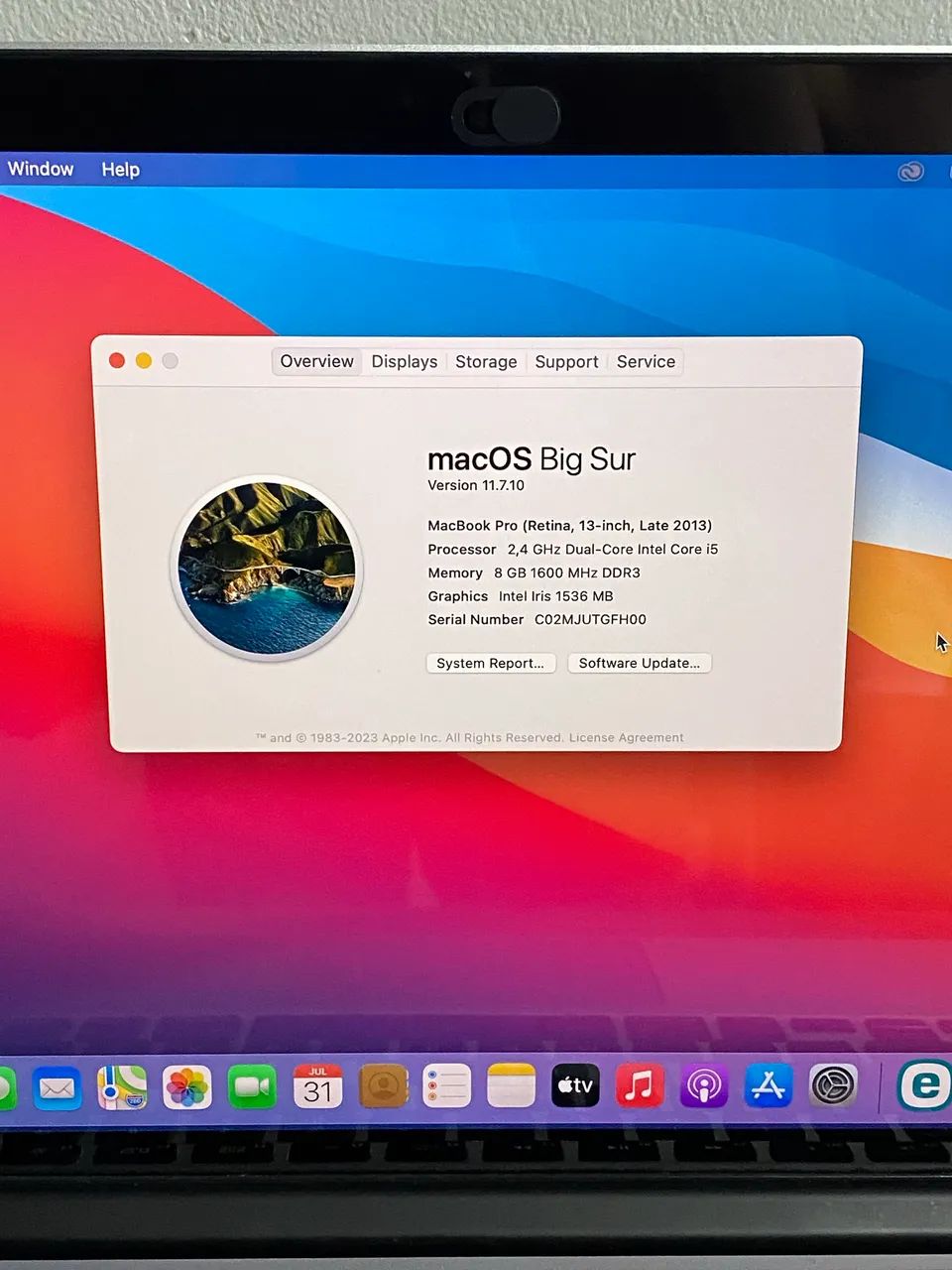This screenshot has width=952, height=1270.
Task: Click MacBook Pro model name text
Action: [x=569, y=526]
